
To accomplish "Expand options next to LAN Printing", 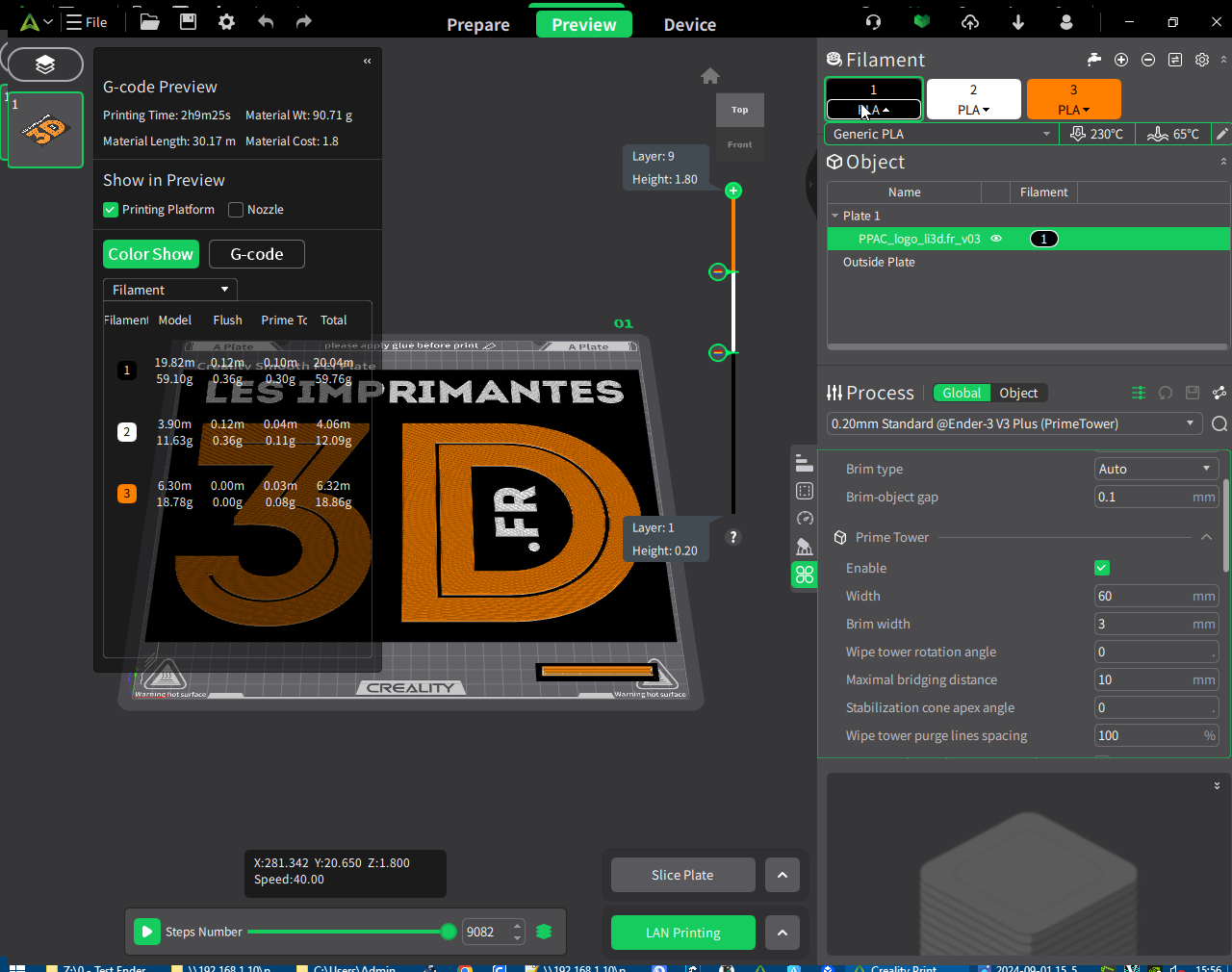I will click(783, 933).
